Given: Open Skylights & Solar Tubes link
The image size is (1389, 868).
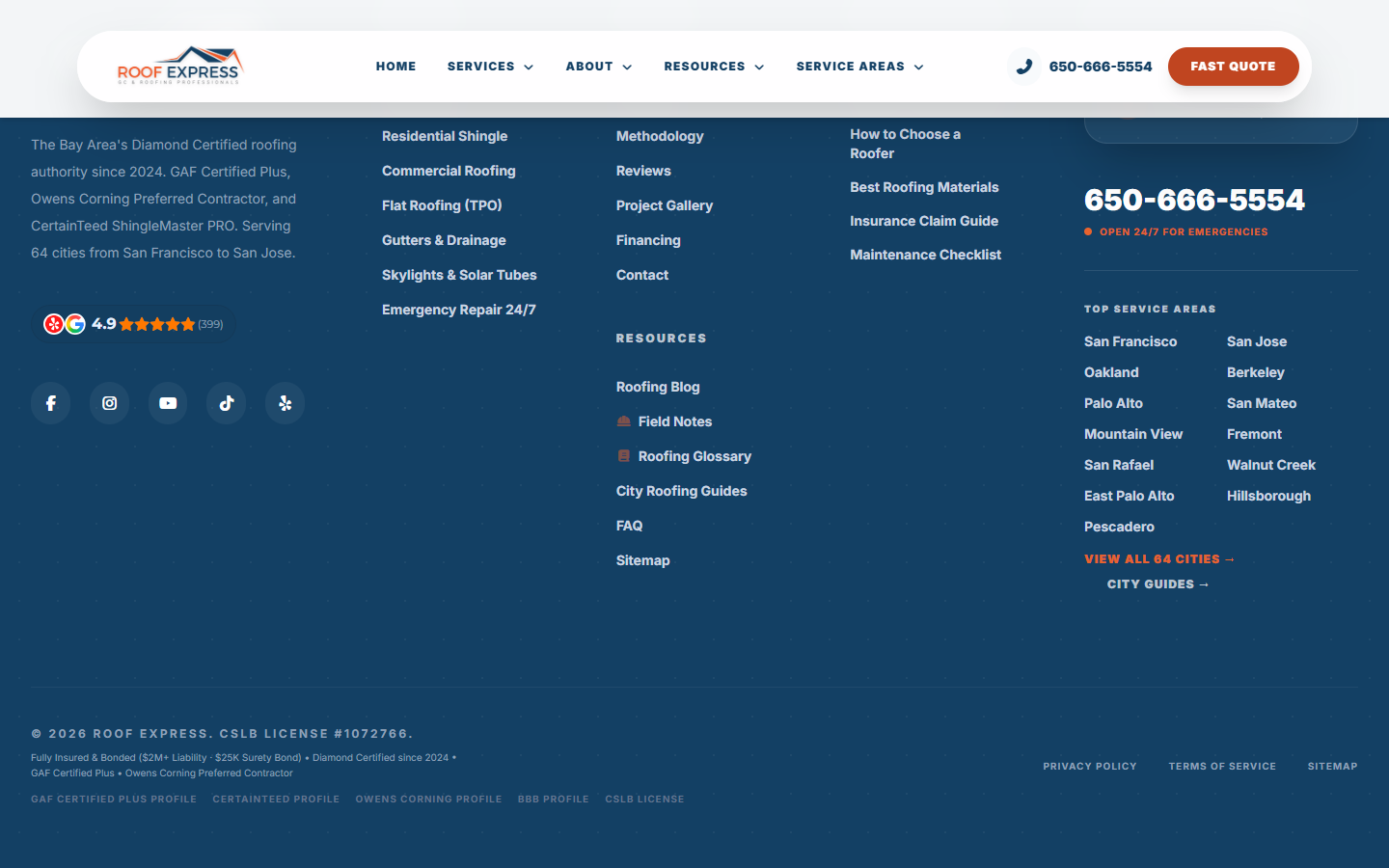Looking at the screenshot, I should (459, 275).
